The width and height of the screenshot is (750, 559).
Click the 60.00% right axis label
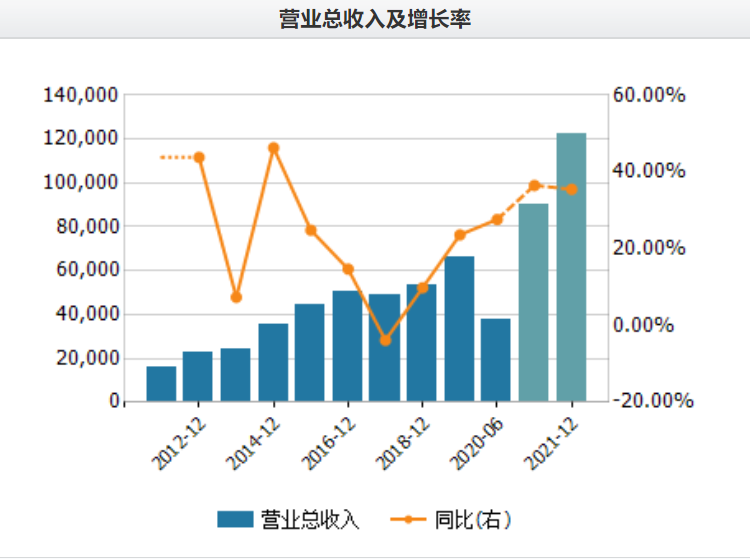click(x=649, y=95)
